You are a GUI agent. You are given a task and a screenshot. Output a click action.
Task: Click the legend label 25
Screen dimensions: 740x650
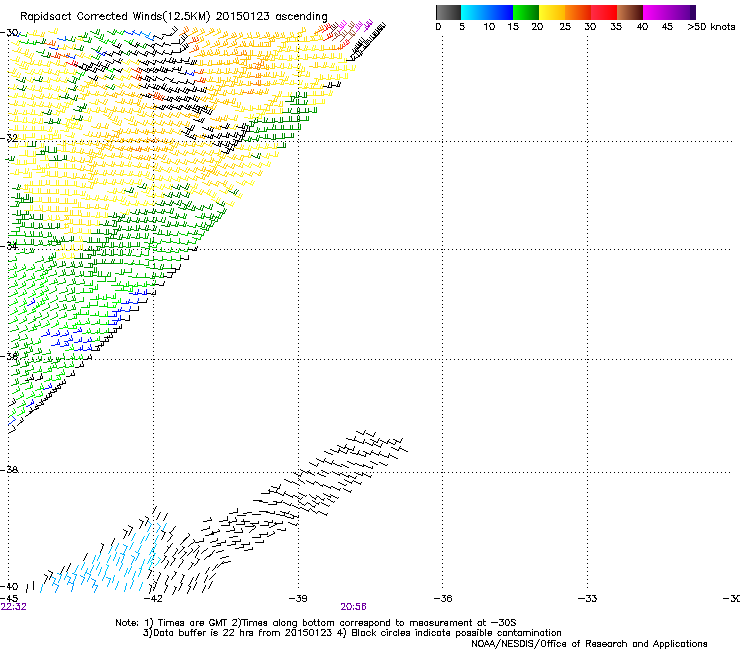click(x=565, y=27)
